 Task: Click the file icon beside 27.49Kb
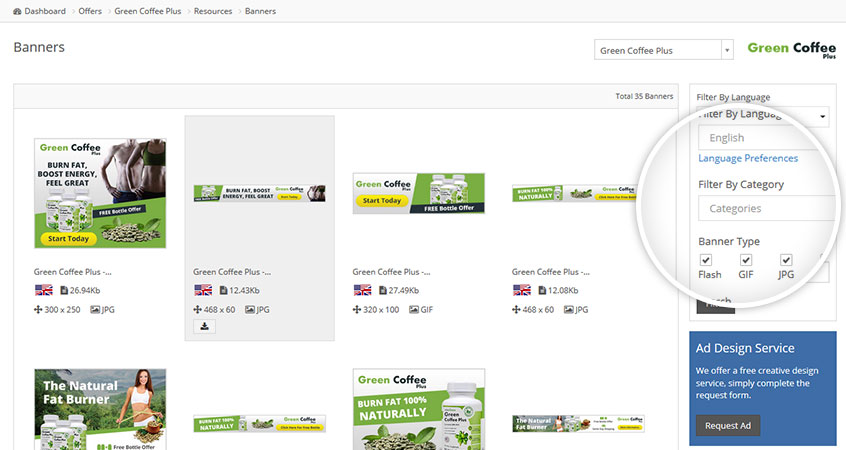(383, 290)
